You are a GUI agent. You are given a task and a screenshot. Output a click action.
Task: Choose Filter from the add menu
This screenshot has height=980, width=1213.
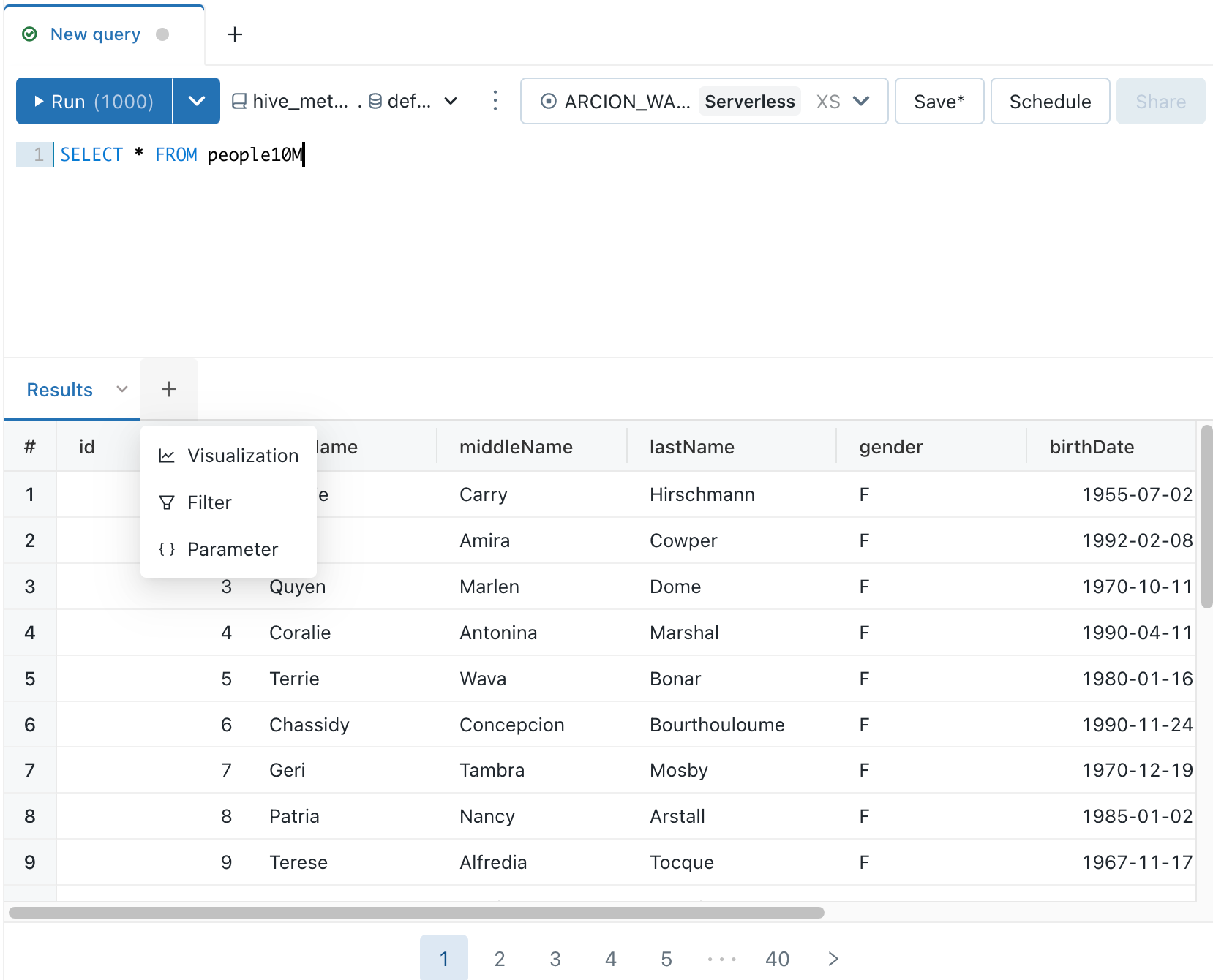(x=229, y=502)
